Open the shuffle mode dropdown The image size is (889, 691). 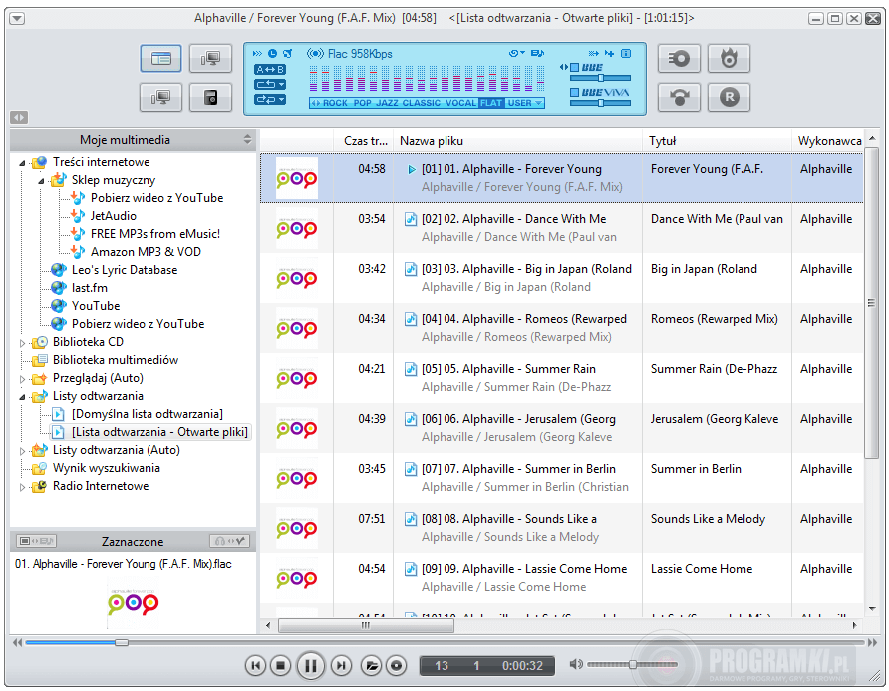click(270, 99)
